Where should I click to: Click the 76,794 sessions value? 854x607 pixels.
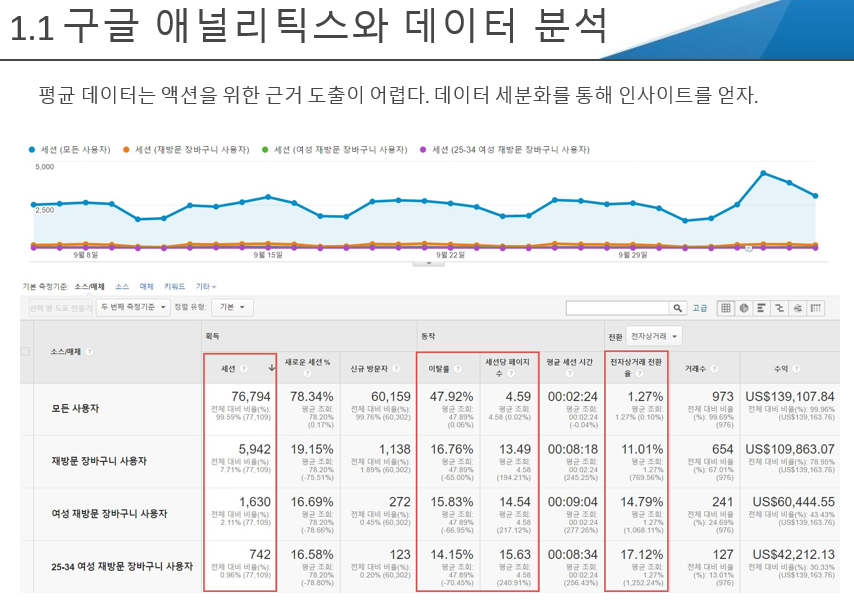click(x=251, y=397)
